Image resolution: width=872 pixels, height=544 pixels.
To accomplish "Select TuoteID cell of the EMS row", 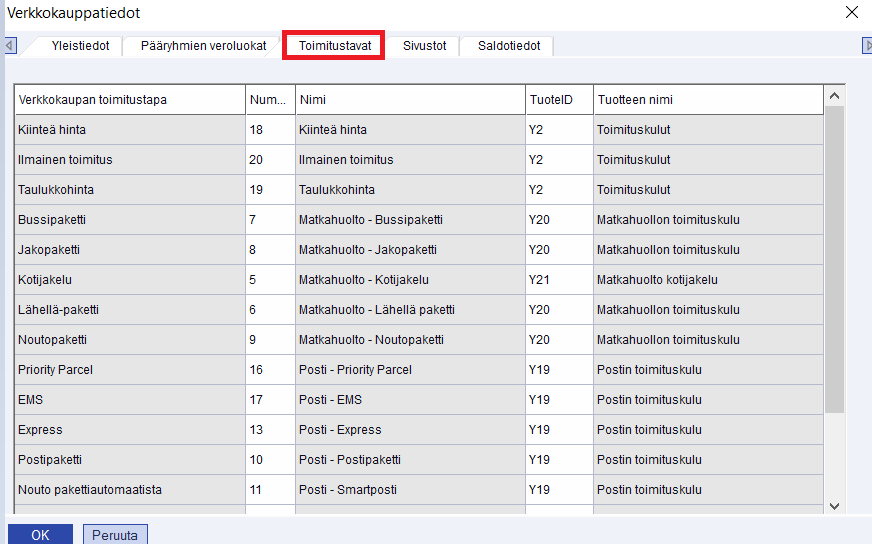I will point(558,400).
